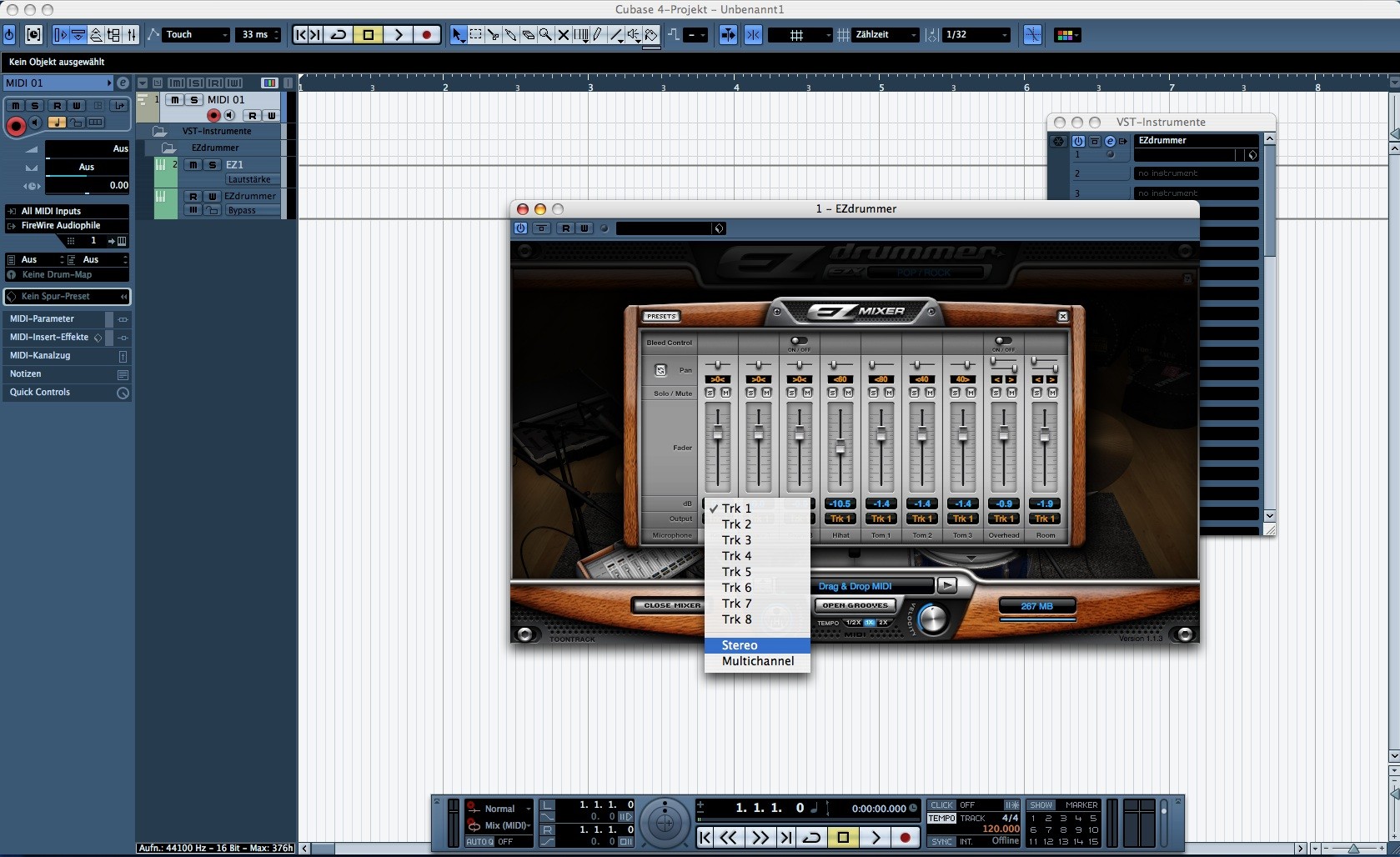Select Stereo in the output menu
Image resolution: width=1400 pixels, height=857 pixels.
[757, 645]
